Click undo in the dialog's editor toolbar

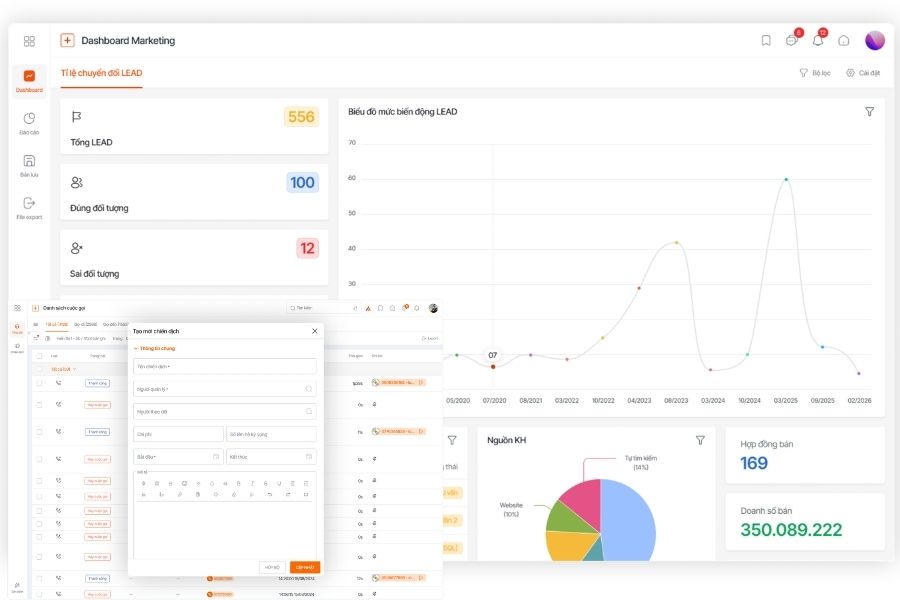pos(270,494)
